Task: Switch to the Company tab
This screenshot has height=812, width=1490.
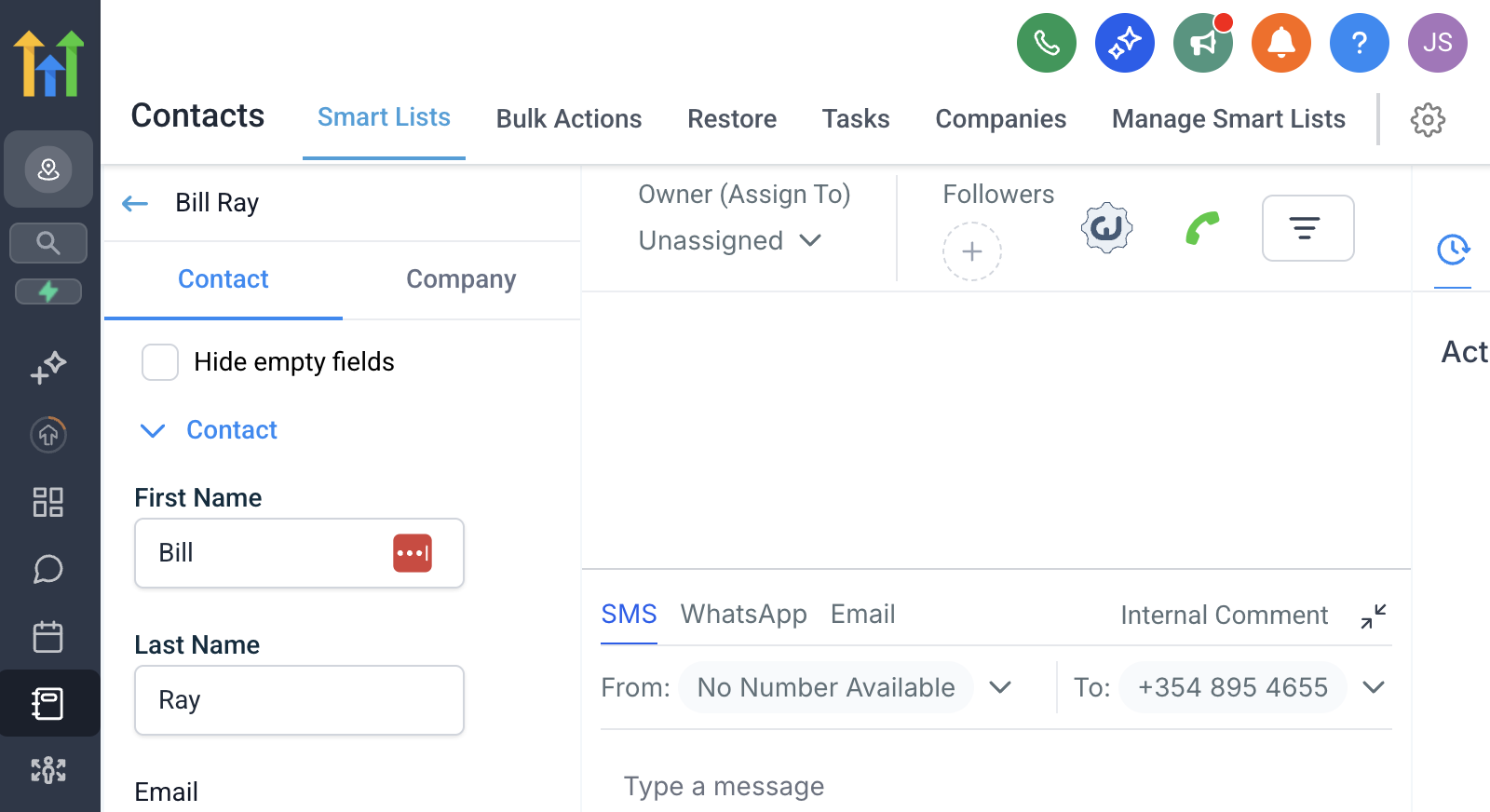Action: [x=461, y=279]
